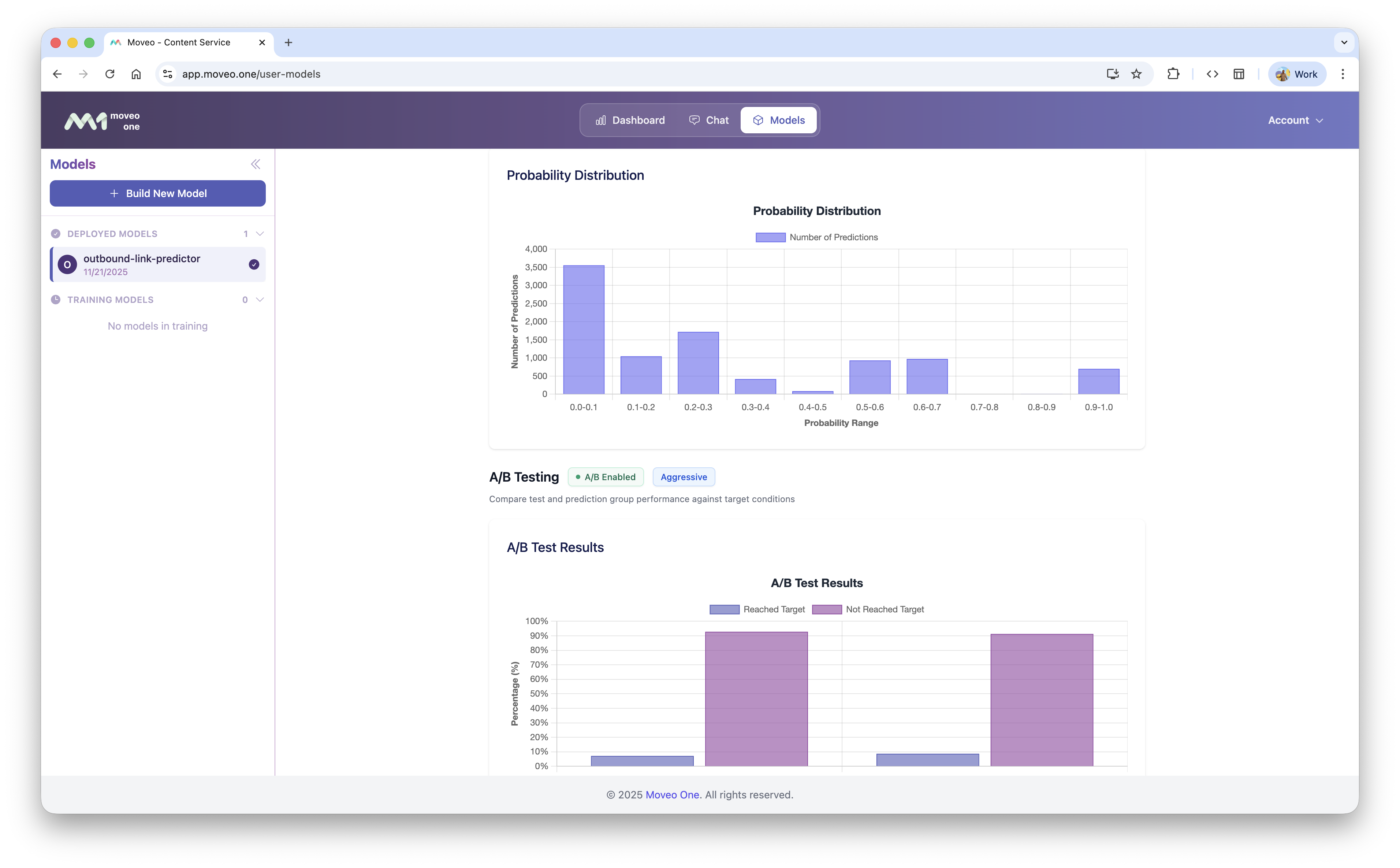Click the 0.0-0.1 probability bar
The image size is (1400, 868).
584,330
